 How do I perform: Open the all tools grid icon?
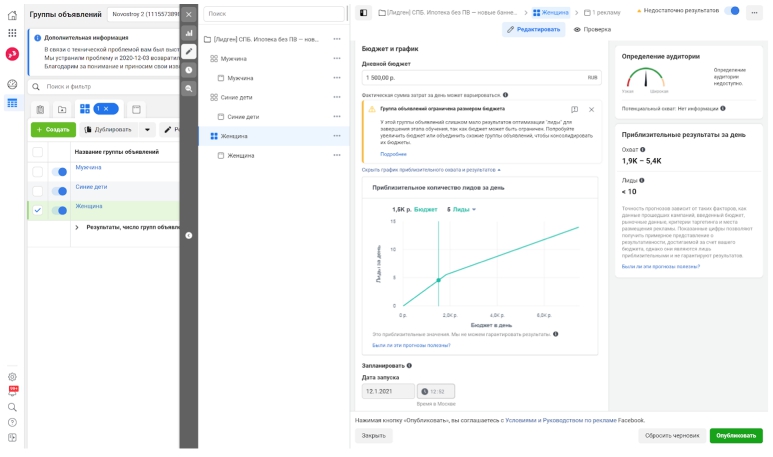(x=12, y=33)
